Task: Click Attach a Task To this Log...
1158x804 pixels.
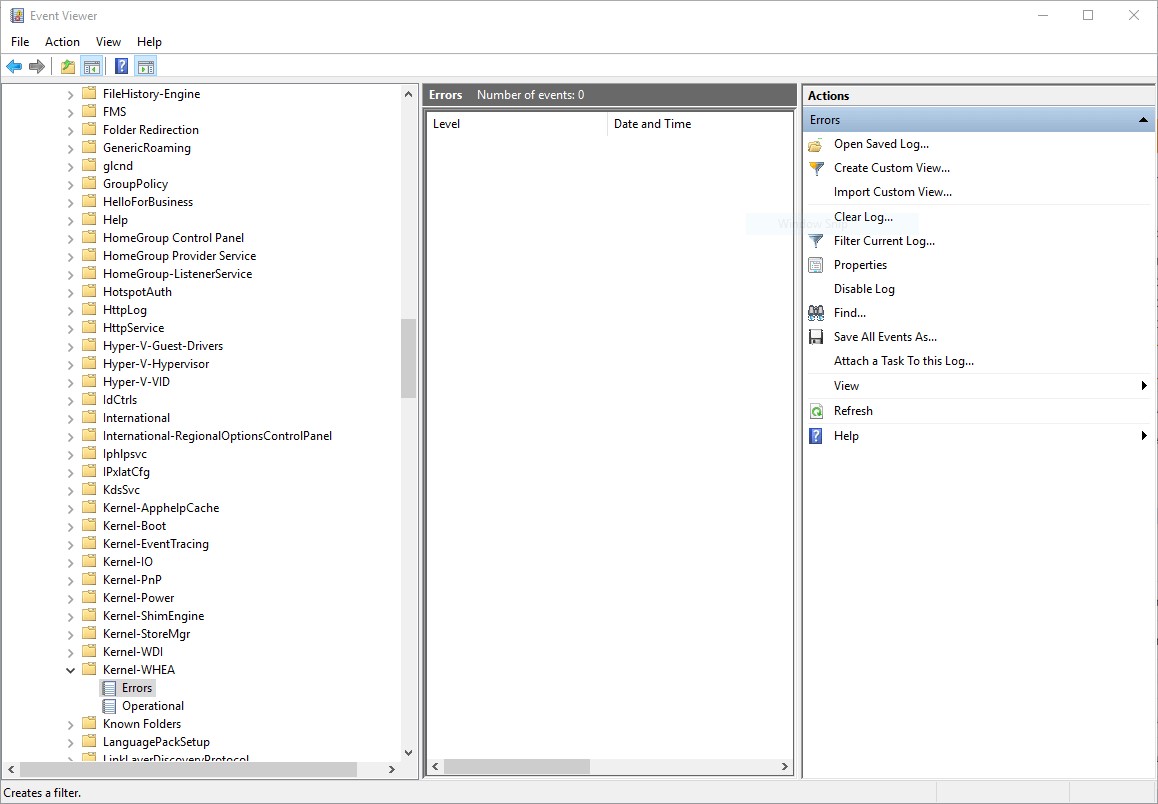Action: tap(904, 361)
